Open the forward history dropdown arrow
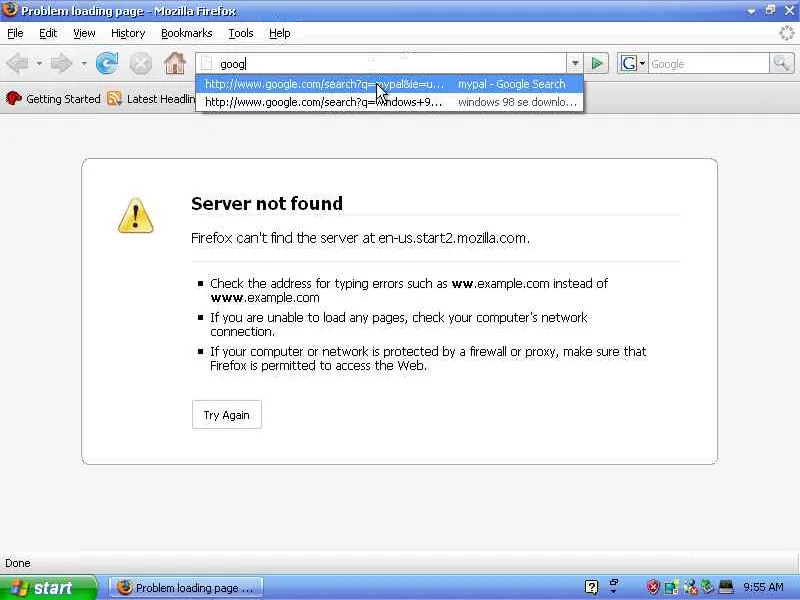 84,64
